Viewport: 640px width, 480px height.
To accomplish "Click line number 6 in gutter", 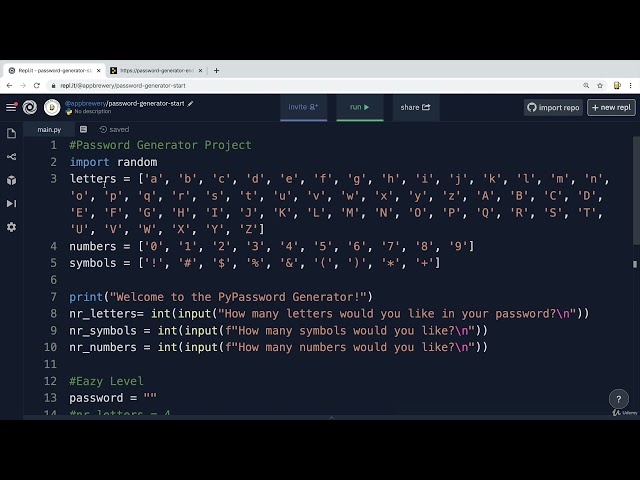I will [x=53, y=280].
